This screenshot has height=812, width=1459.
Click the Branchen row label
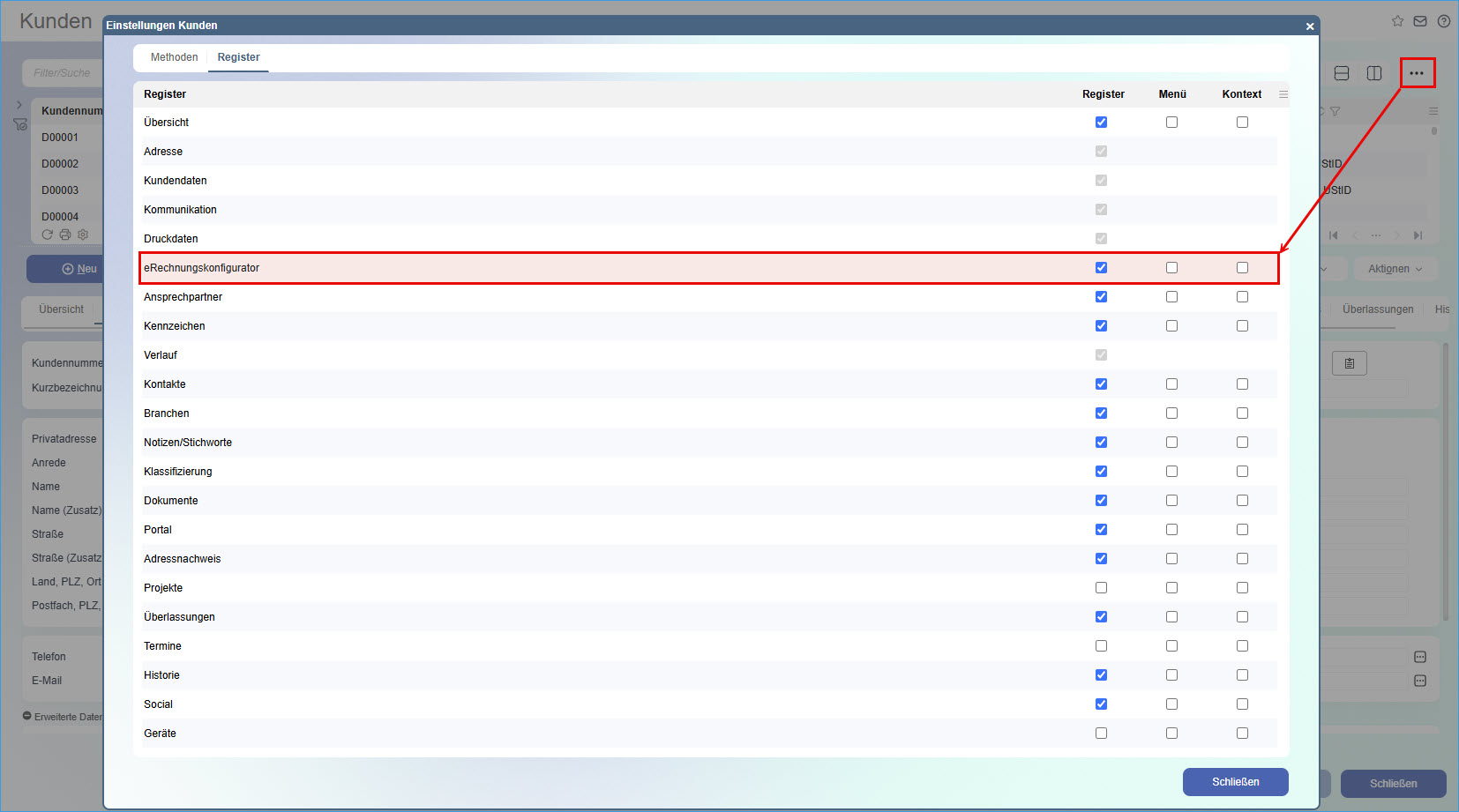(x=167, y=413)
